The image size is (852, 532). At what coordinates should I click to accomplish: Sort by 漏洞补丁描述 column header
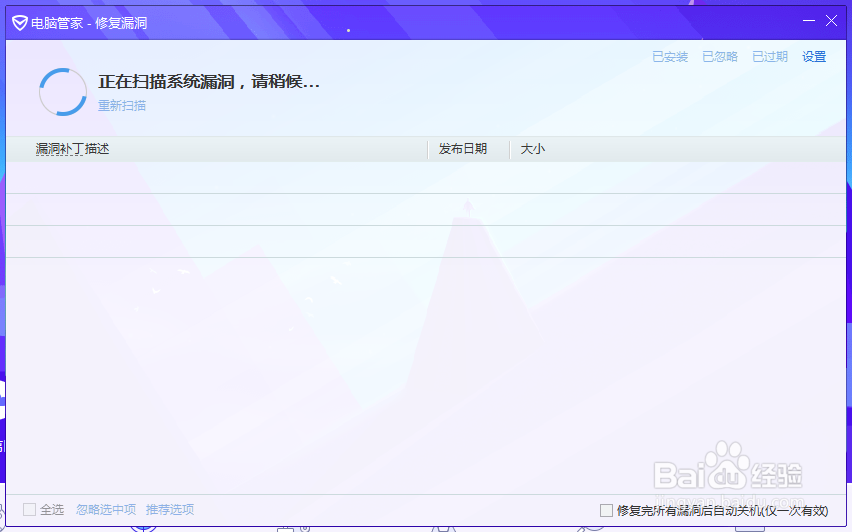72,149
